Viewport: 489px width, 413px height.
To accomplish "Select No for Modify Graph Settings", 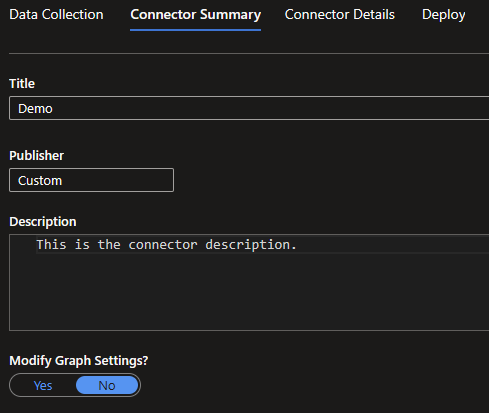I will 107,386.
